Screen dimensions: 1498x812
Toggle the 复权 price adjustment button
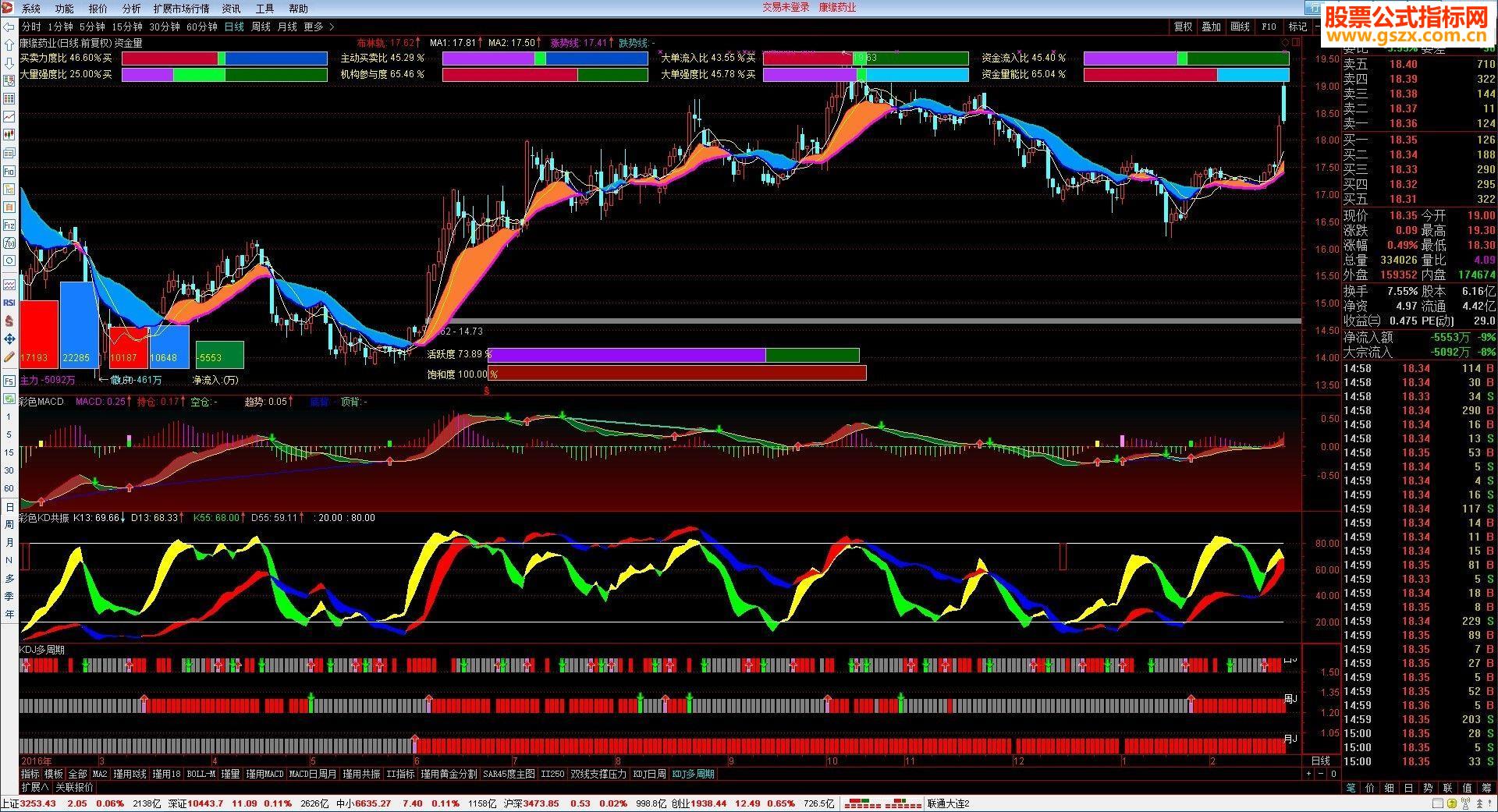1183,27
